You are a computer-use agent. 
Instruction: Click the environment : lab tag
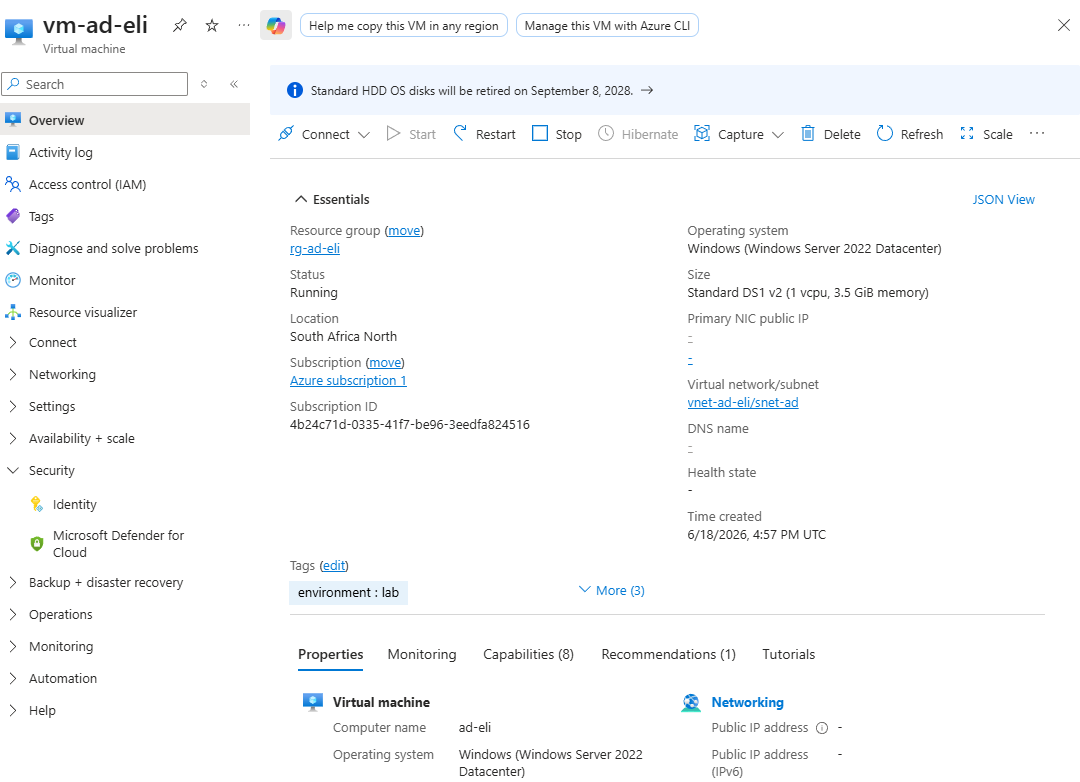tap(348, 593)
